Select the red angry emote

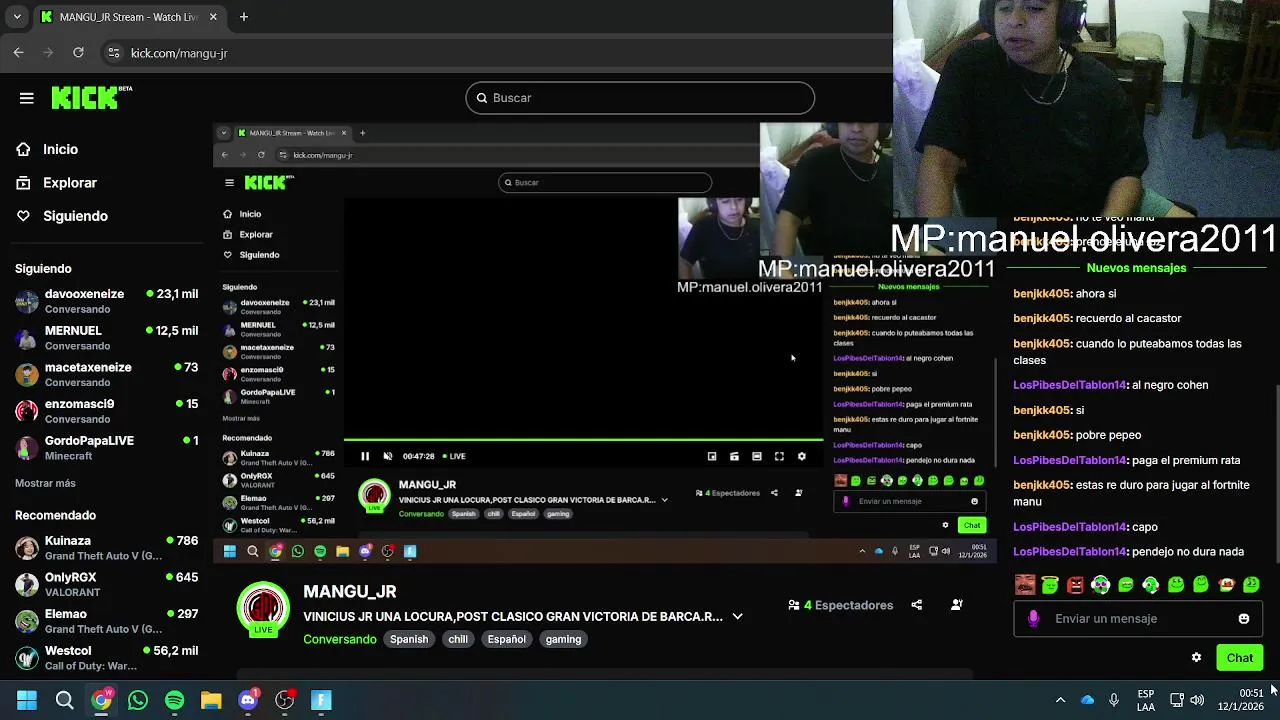coord(1075,585)
